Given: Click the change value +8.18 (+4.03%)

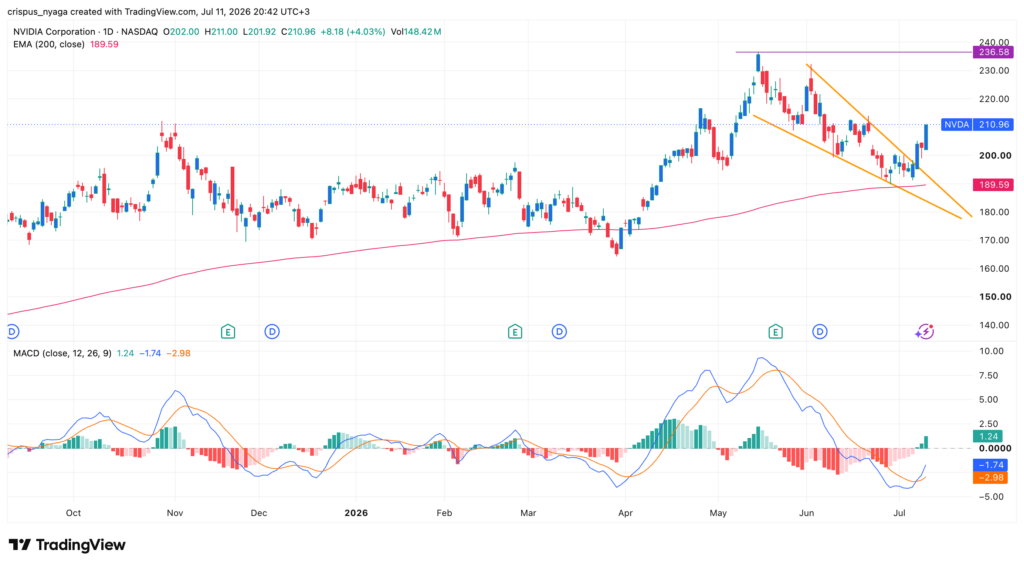Looking at the screenshot, I should click(x=353, y=31).
